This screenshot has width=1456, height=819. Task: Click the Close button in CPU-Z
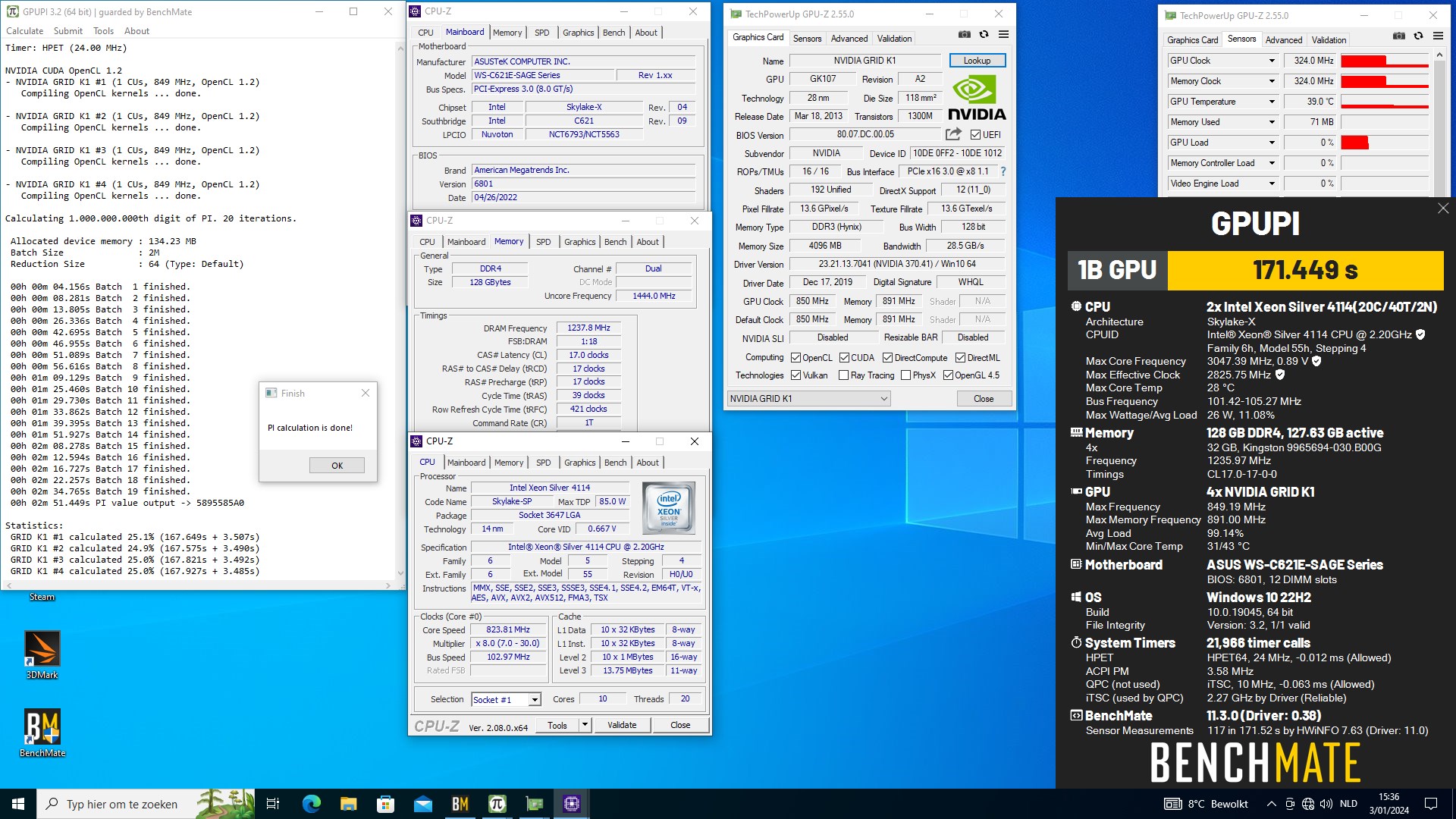pos(680,725)
